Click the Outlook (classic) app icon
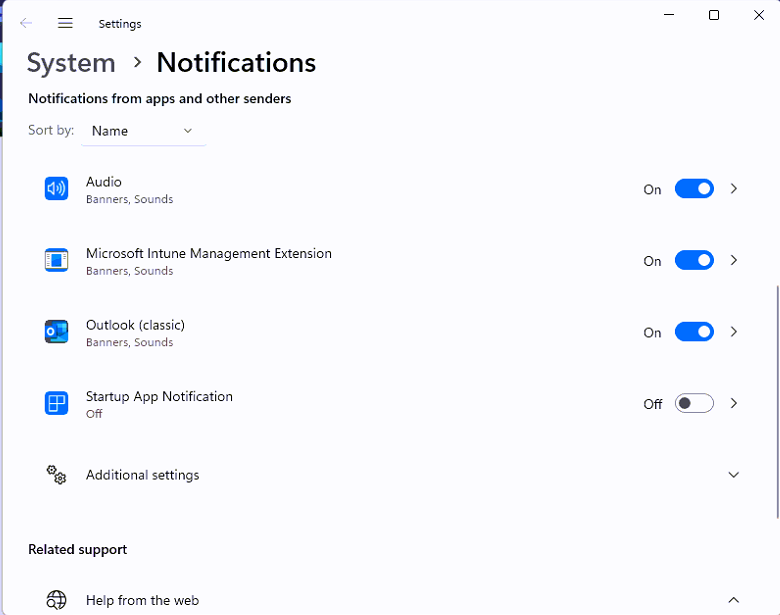 click(x=56, y=332)
